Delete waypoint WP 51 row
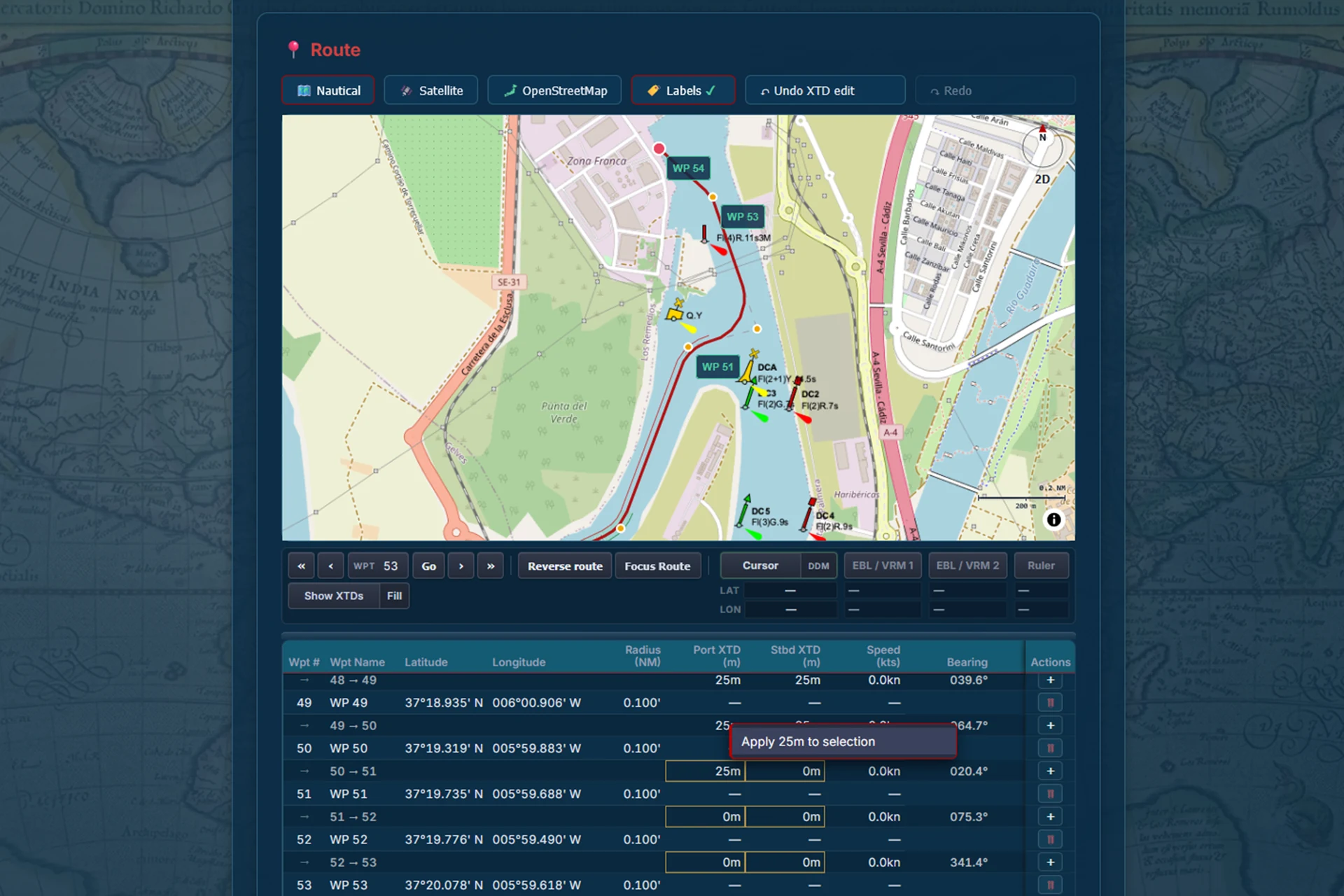The image size is (1344, 896). [x=1050, y=794]
